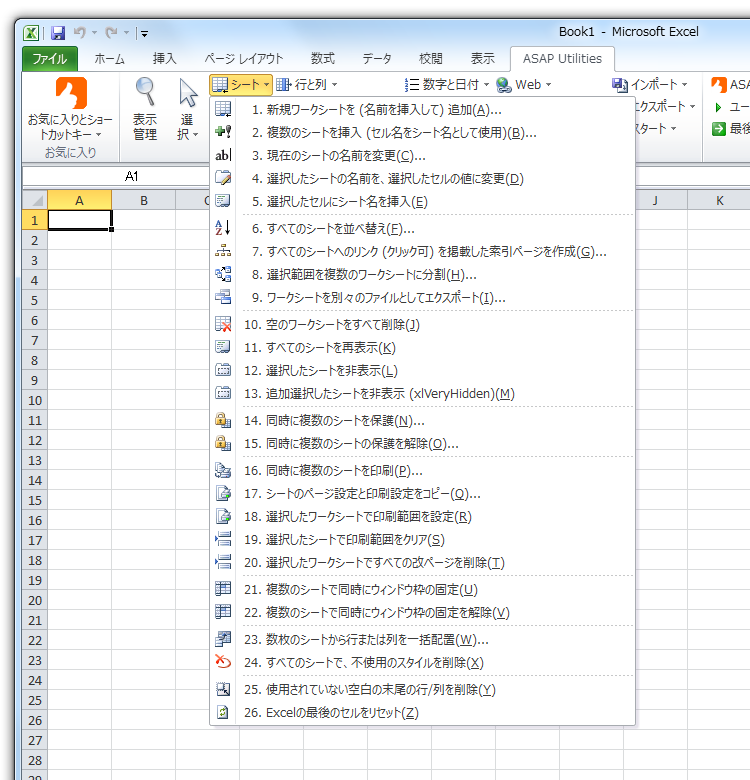This screenshot has width=750, height=780.
Task: Open the 行と列 dropdown
Action: pyautogui.click(x=307, y=85)
